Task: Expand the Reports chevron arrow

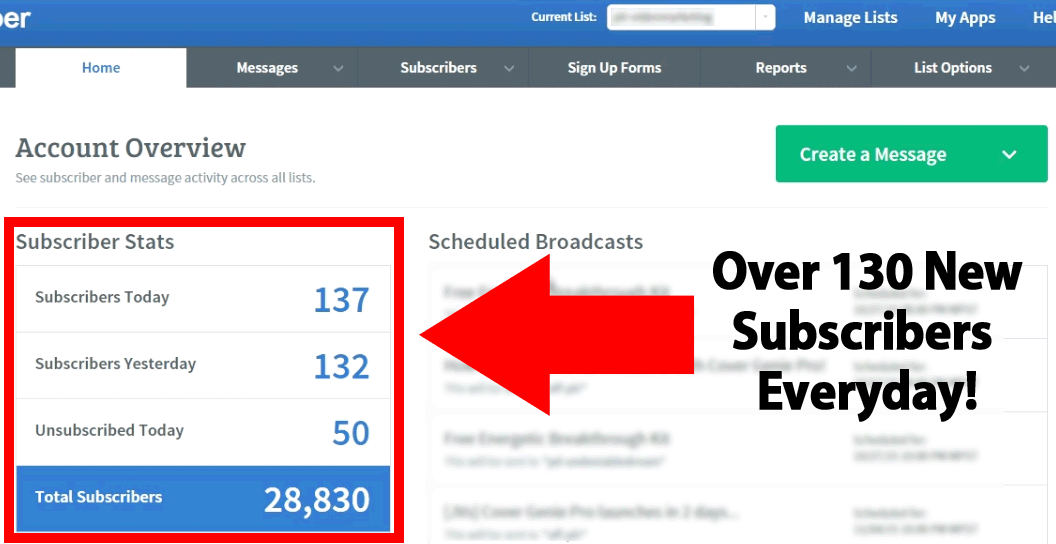Action: 851,68
